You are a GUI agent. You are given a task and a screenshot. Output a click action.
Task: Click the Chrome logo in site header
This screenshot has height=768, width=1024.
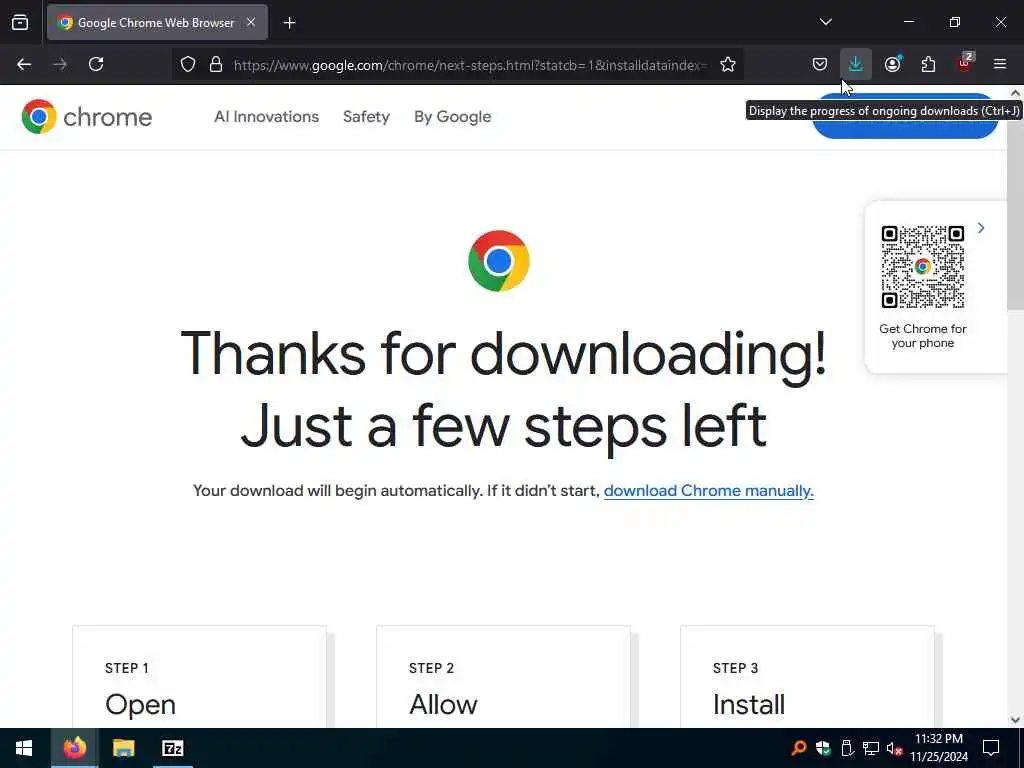(86, 117)
